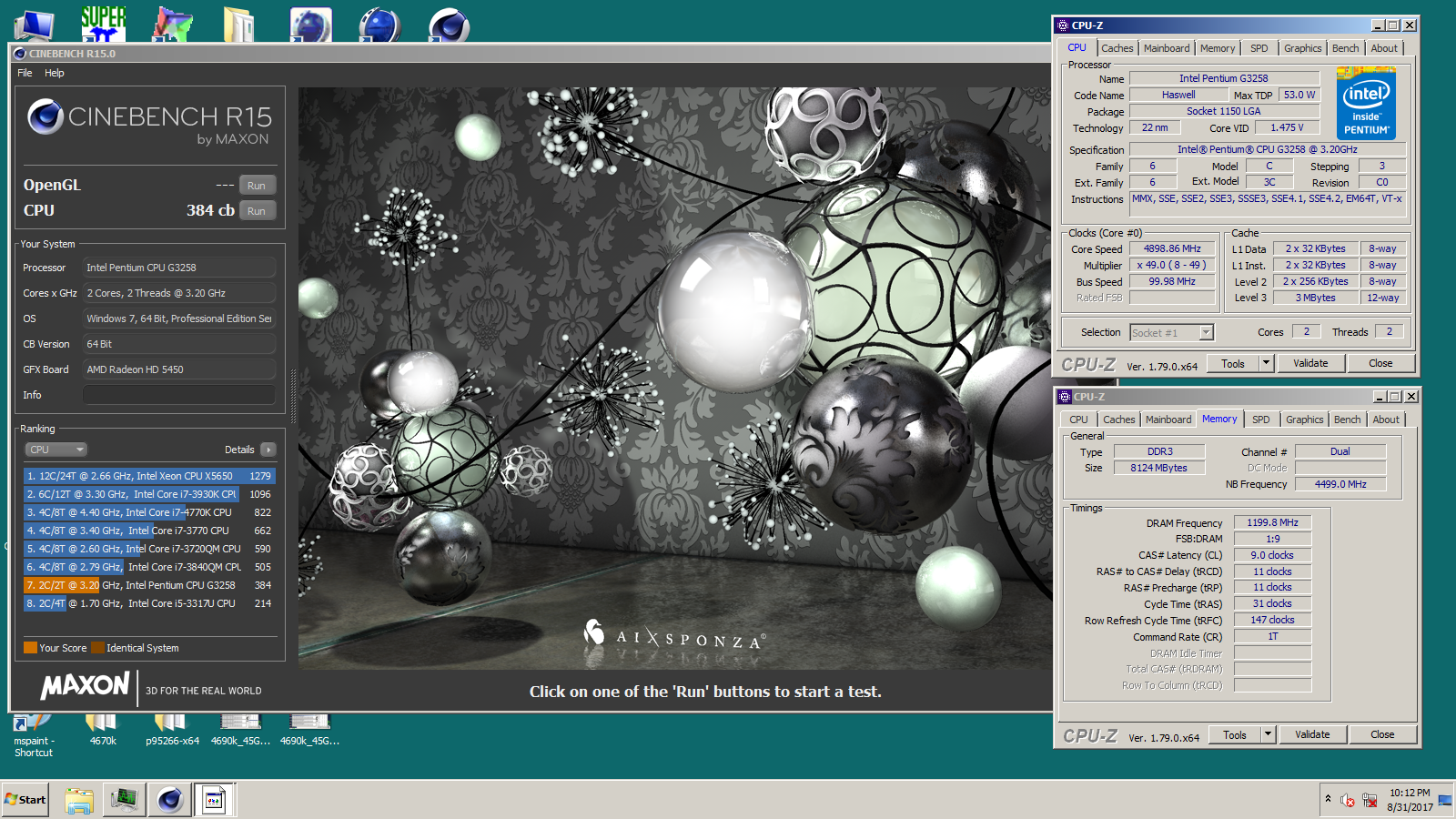Click the Info input field

point(179,395)
